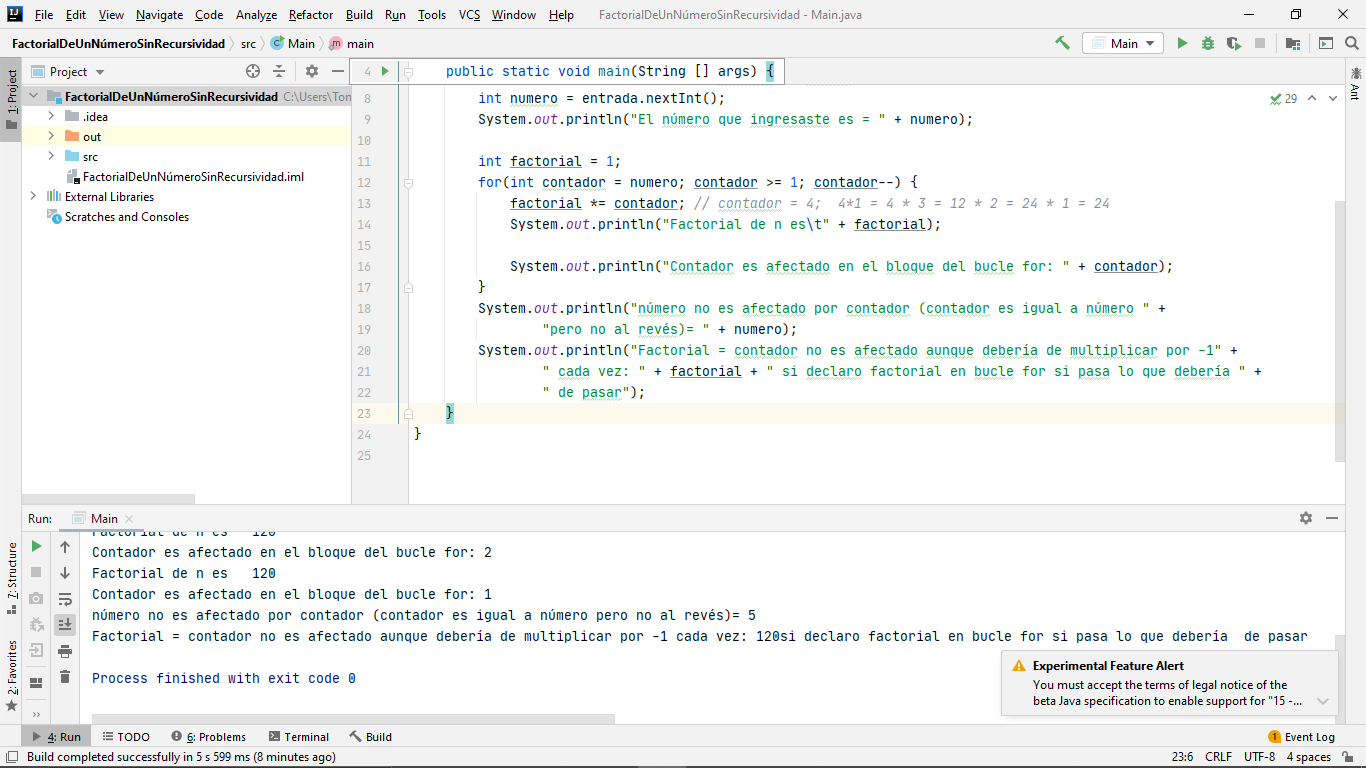Open Run panel settings gear
The width and height of the screenshot is (1366, 768).
pos(1306,518)
